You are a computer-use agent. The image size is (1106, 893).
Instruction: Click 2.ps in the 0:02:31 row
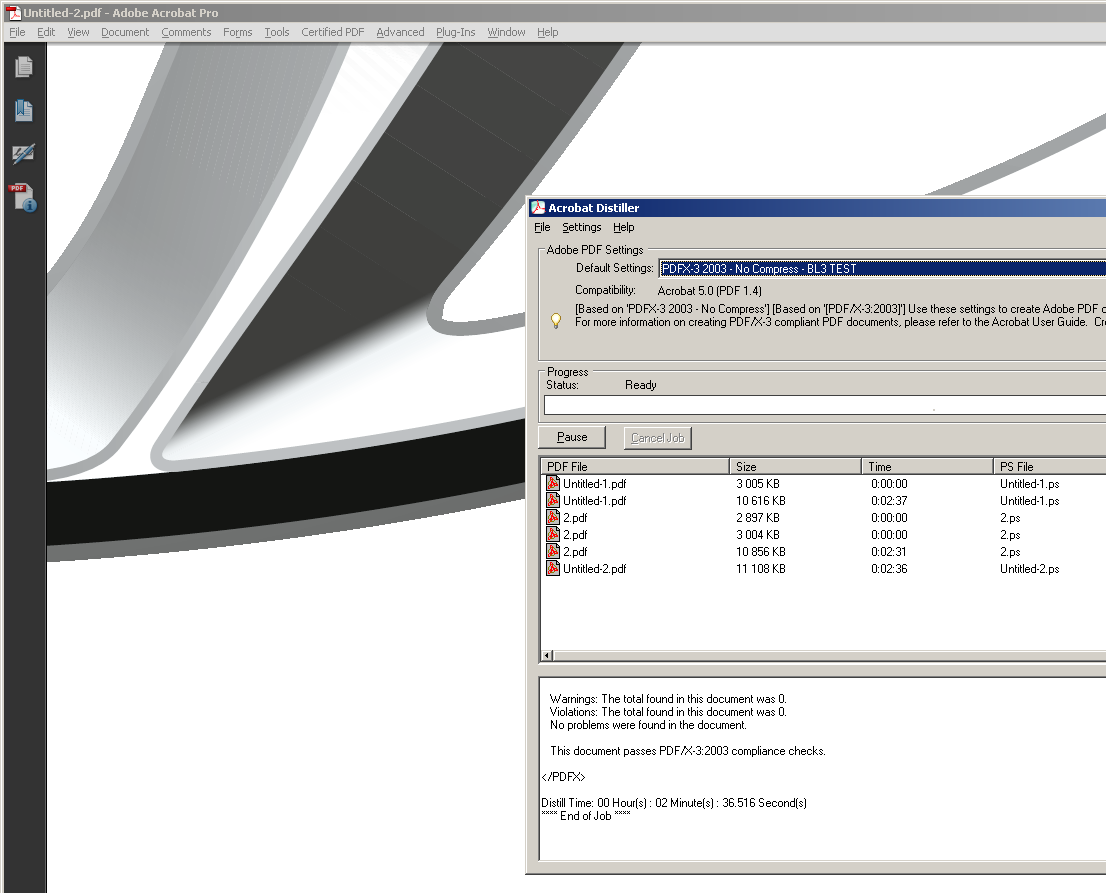click(1010, 552)
